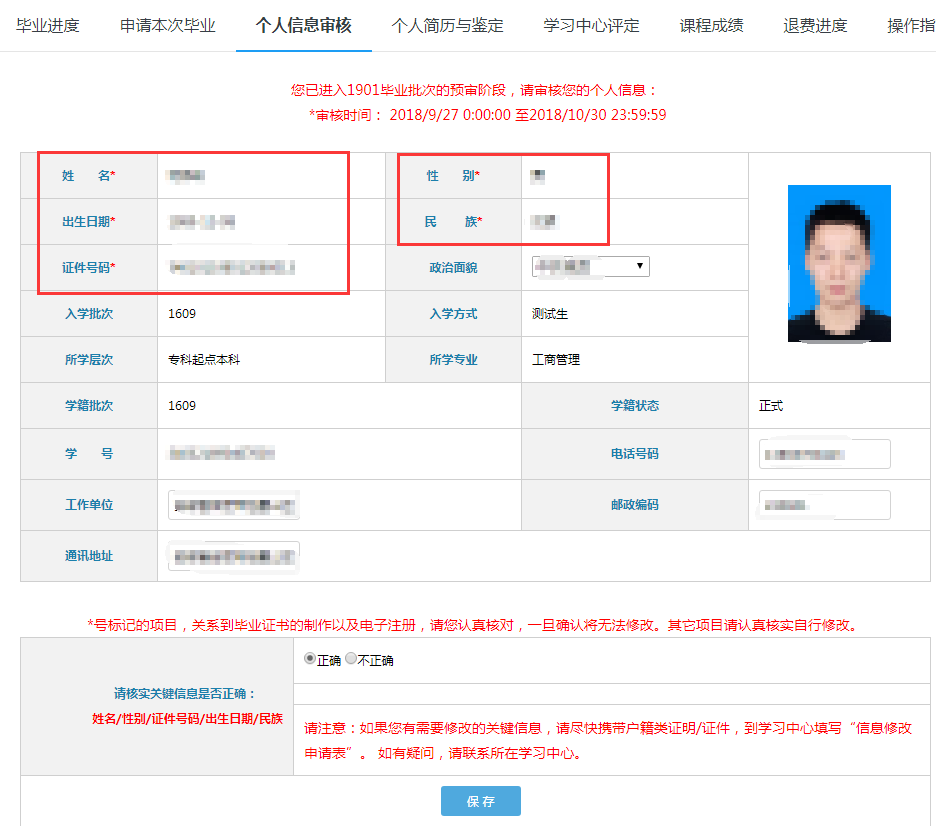Image resolution: width=936 pixels, height=826 pixels.
Task: Select the 个人信息审核 tab
Action: tap(303, 26)
